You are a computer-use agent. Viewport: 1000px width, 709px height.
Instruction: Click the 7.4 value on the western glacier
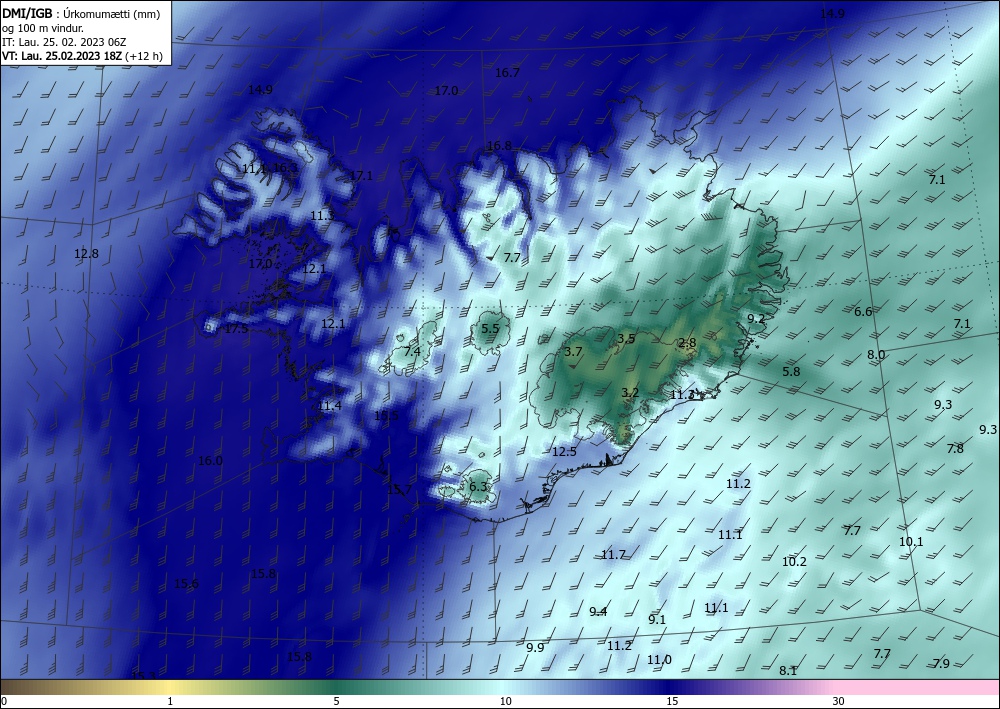tap(412, 351)
